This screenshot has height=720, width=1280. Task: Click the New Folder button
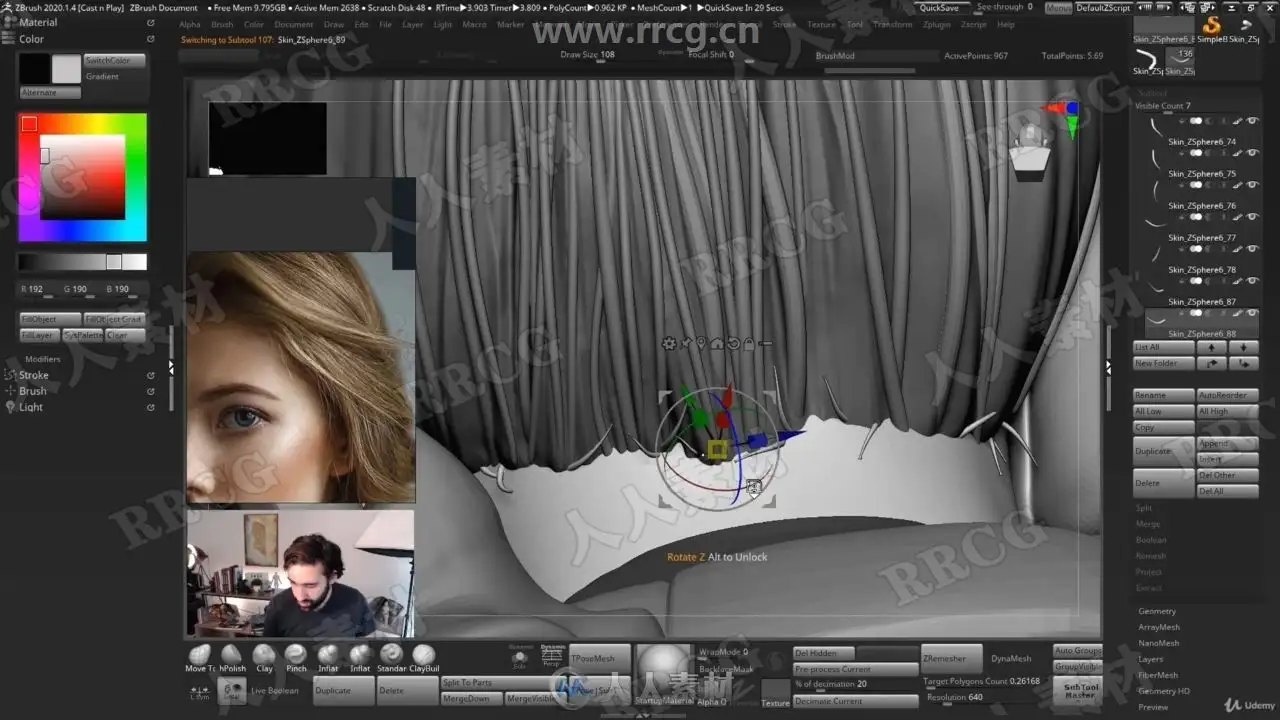(x=1163, y=363)
